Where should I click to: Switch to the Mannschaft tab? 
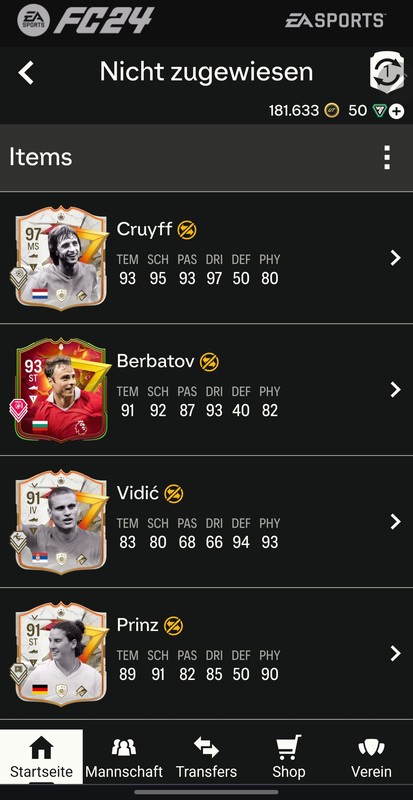click(x=124, y=756)
